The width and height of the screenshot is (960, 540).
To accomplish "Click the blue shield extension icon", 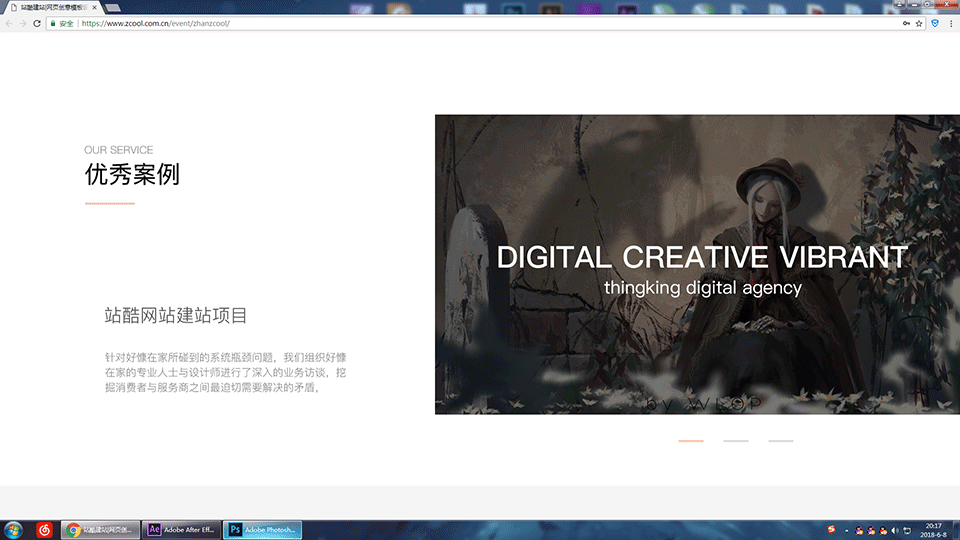I will 935,23.
